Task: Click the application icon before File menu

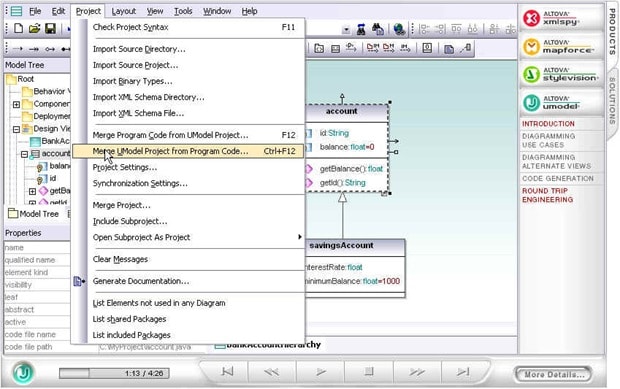Action: click(x=16, y=11)
